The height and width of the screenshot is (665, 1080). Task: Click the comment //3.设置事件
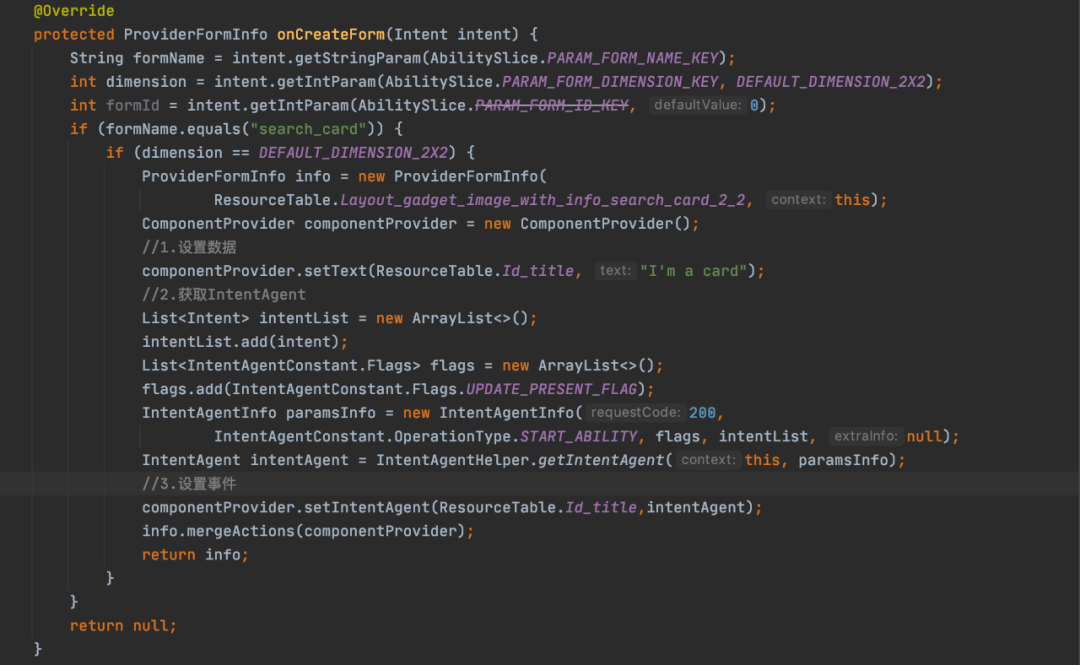click(189, 484)
